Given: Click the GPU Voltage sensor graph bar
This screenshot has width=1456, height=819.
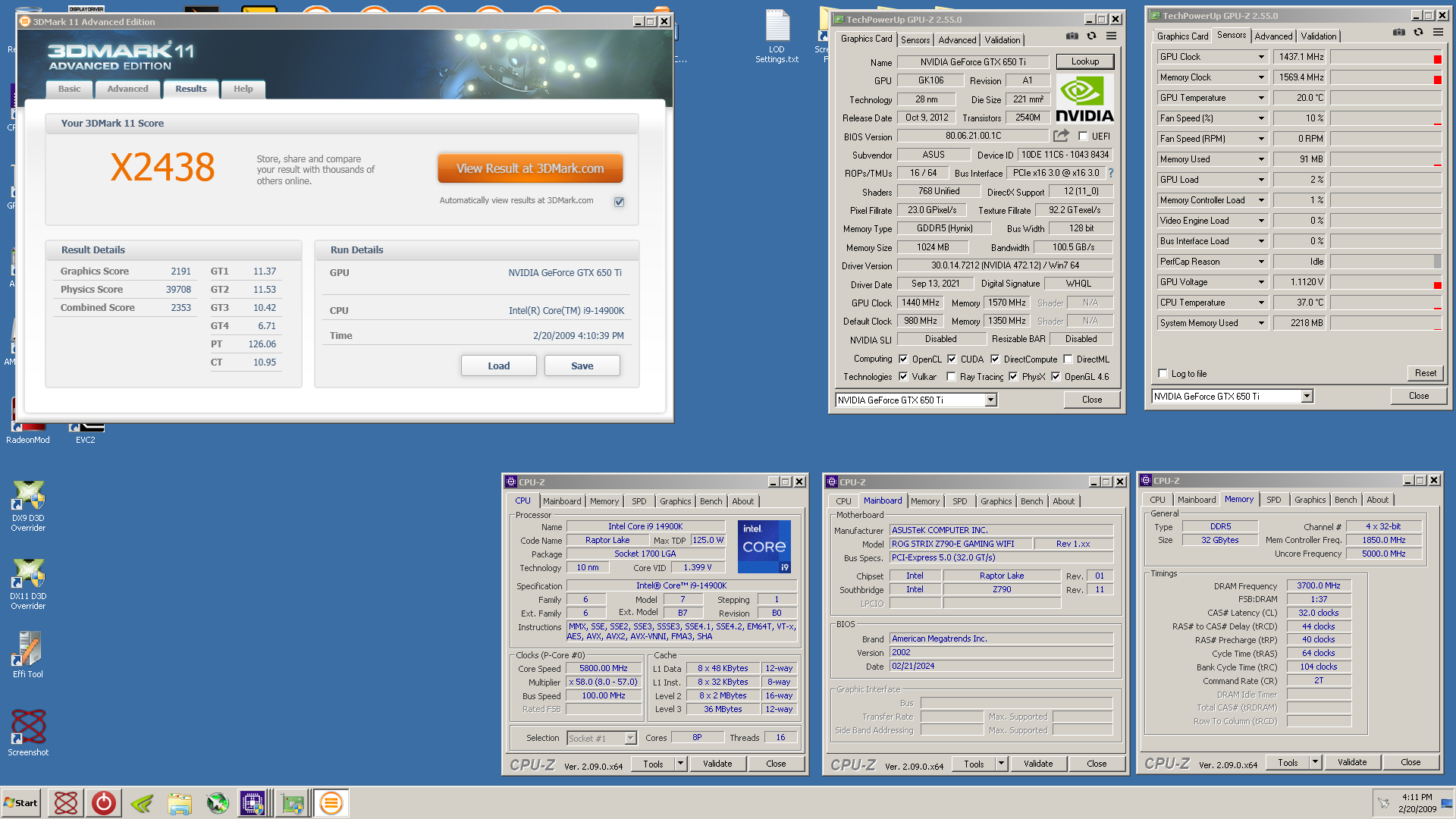Looking at the screenshot, I should [1386, 282].
